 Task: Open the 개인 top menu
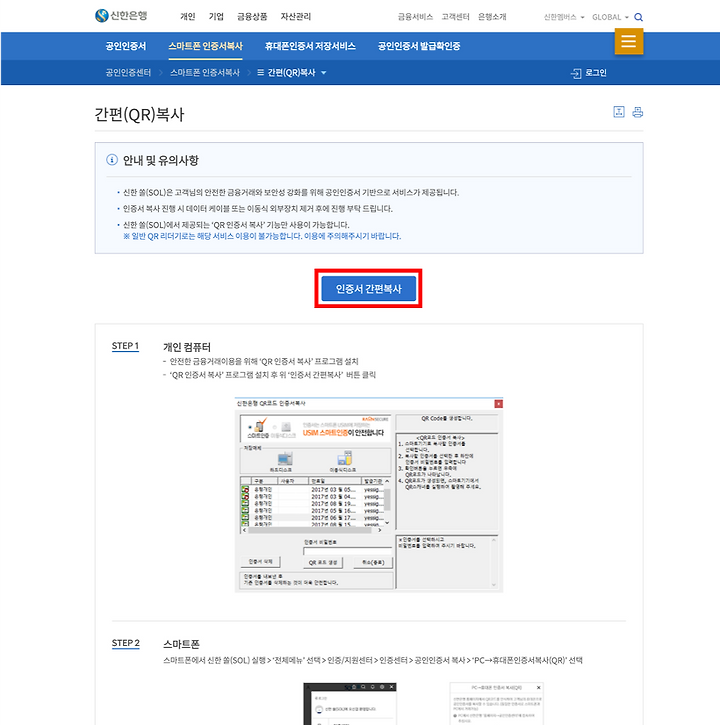coord(187,17)
